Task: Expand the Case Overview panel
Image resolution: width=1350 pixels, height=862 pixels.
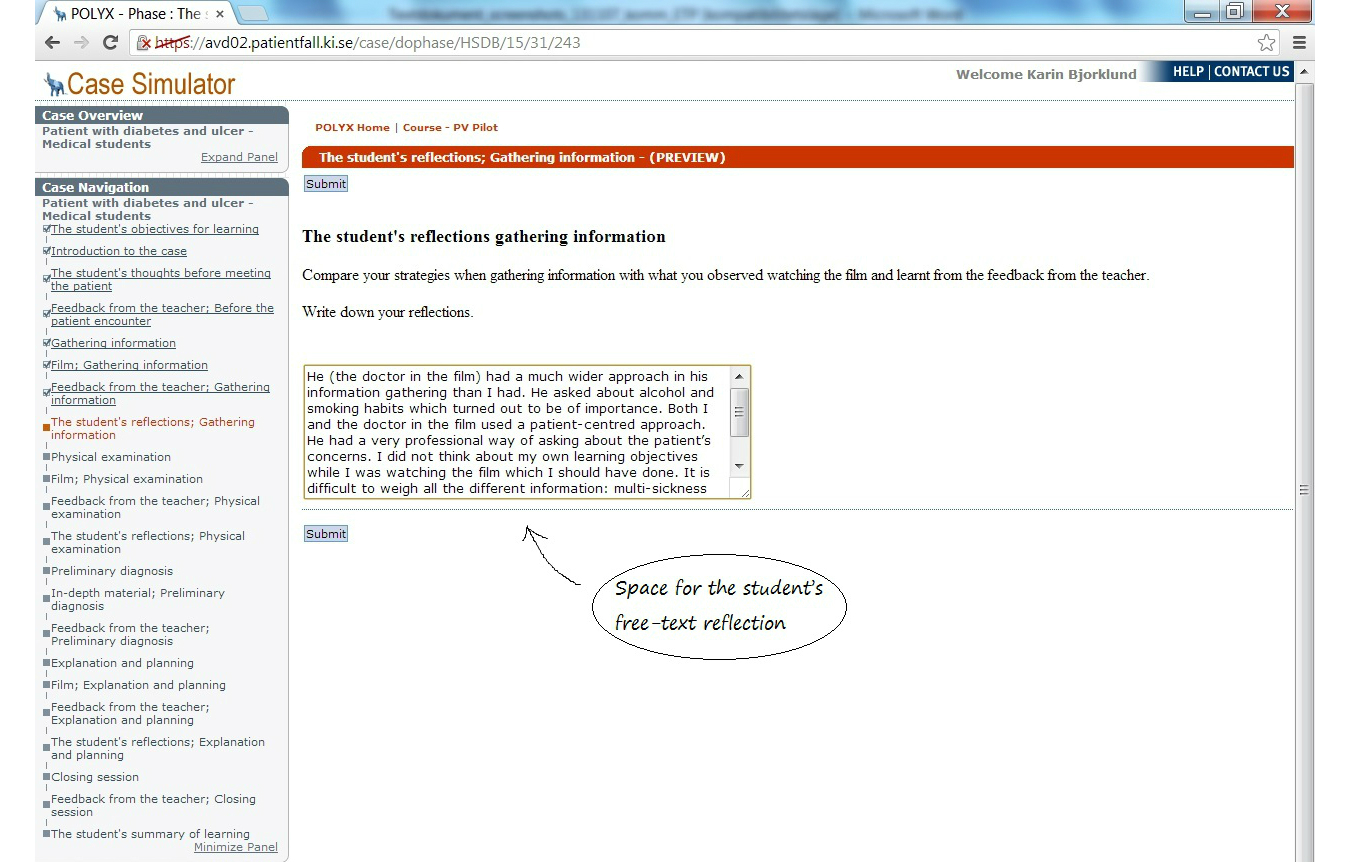Action: point(239,157)
